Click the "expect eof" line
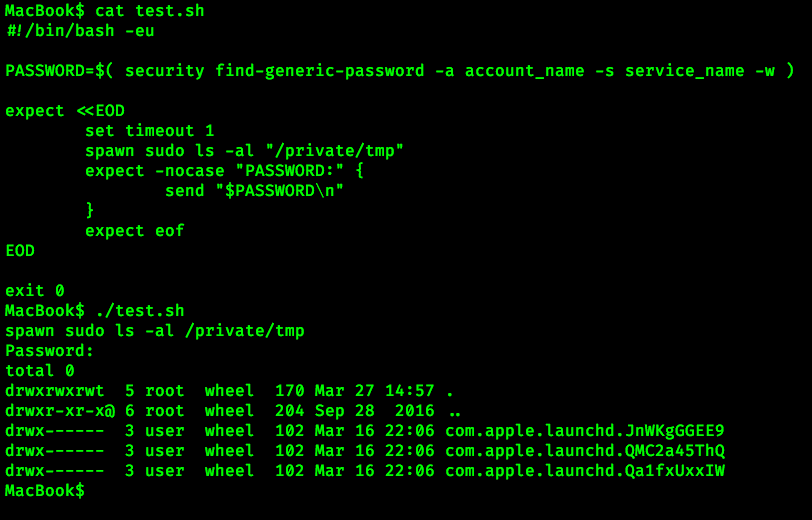This screenshot has height=520, width=812. 134,231
